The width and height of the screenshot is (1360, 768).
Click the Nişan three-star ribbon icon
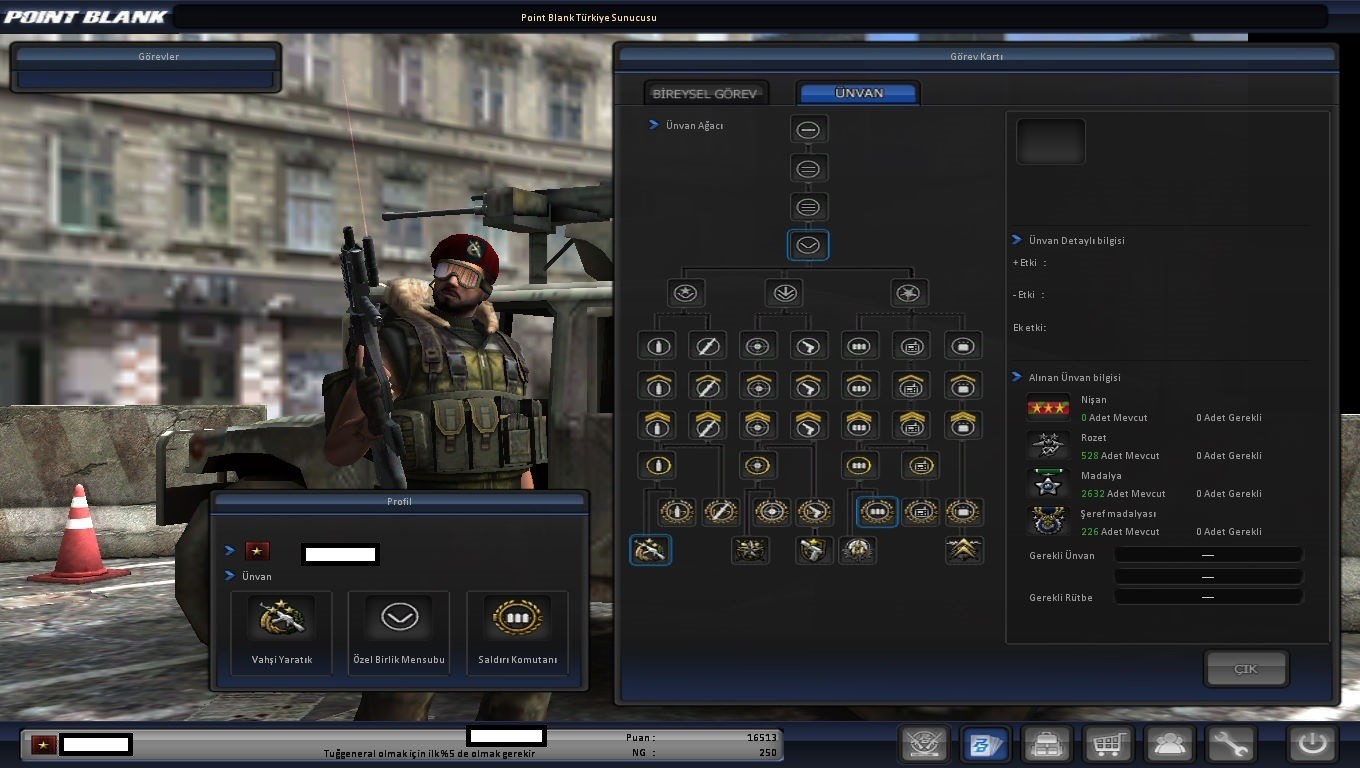pos(1048,408)
